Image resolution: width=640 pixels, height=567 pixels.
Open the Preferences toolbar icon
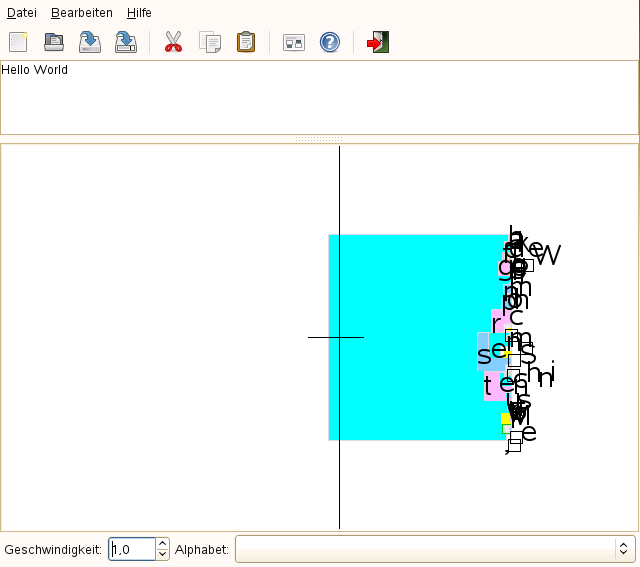(294, 42)
